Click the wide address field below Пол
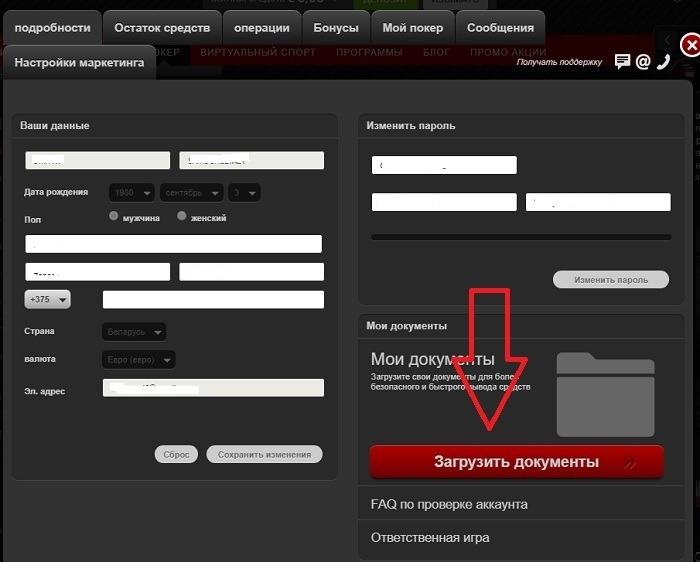This screenshot has height=562, width=700. (174, 244)
